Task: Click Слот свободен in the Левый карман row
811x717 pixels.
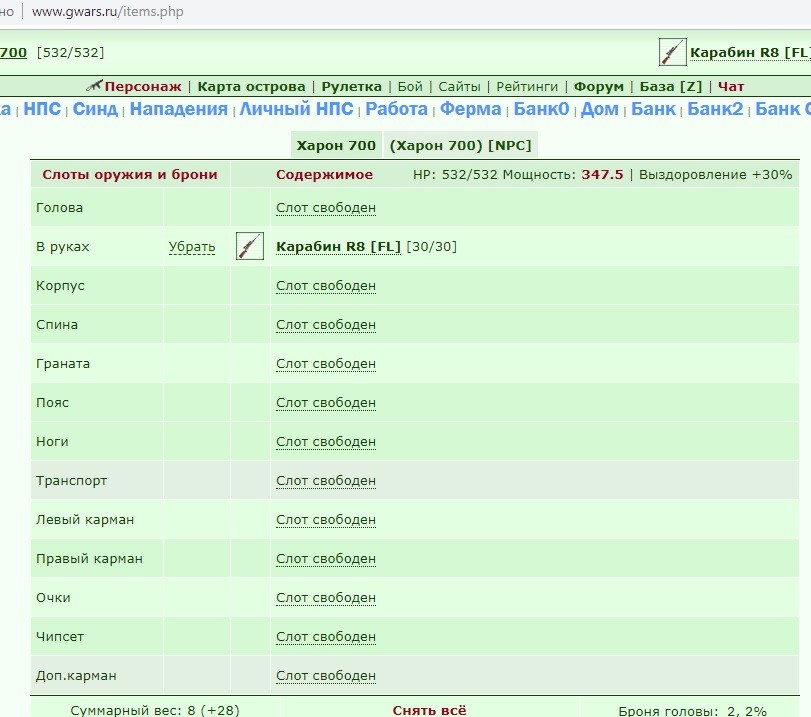Action: click(x=326, y=520)
